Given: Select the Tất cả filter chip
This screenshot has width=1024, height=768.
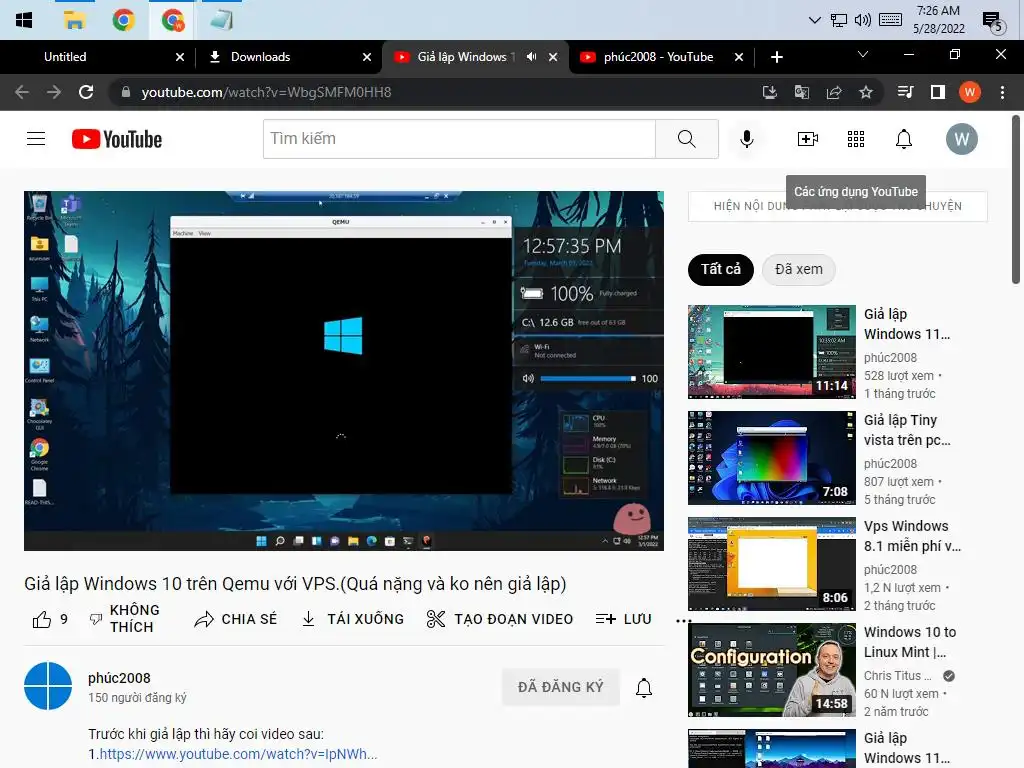Looking at the screenshot, I should pos(720,269).
